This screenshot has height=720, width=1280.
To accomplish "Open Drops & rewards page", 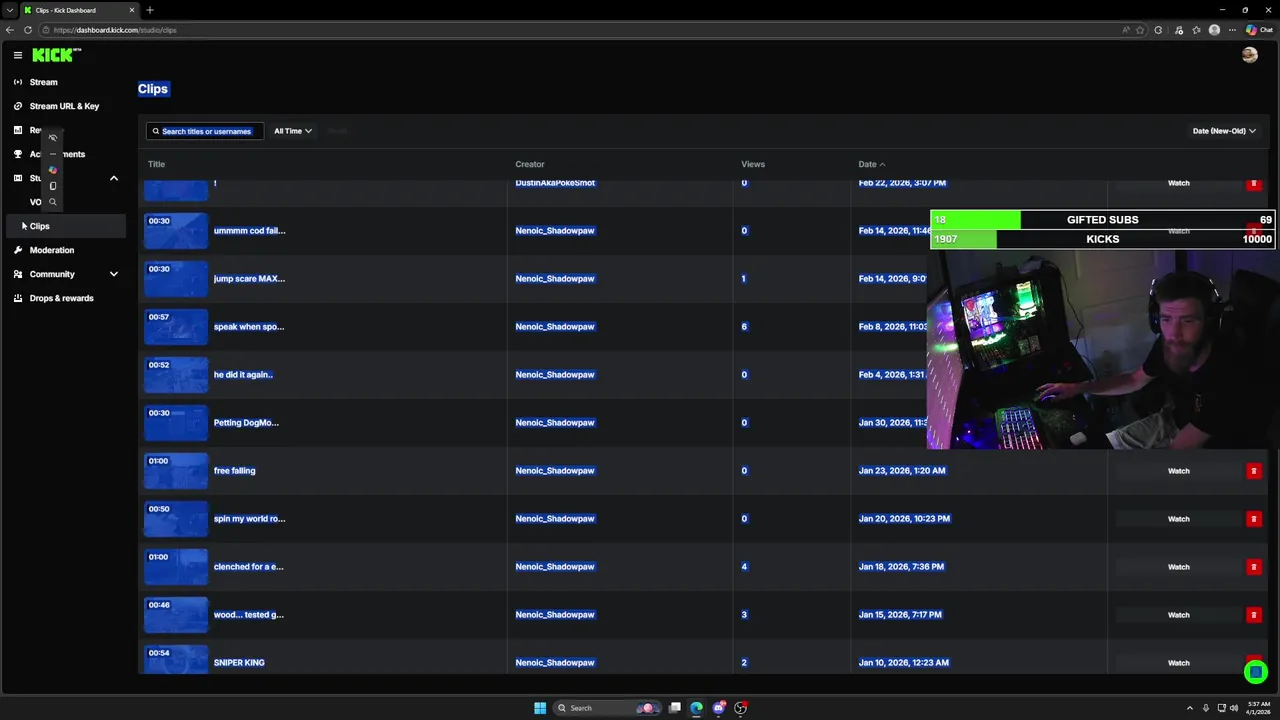I will [61, 298].
